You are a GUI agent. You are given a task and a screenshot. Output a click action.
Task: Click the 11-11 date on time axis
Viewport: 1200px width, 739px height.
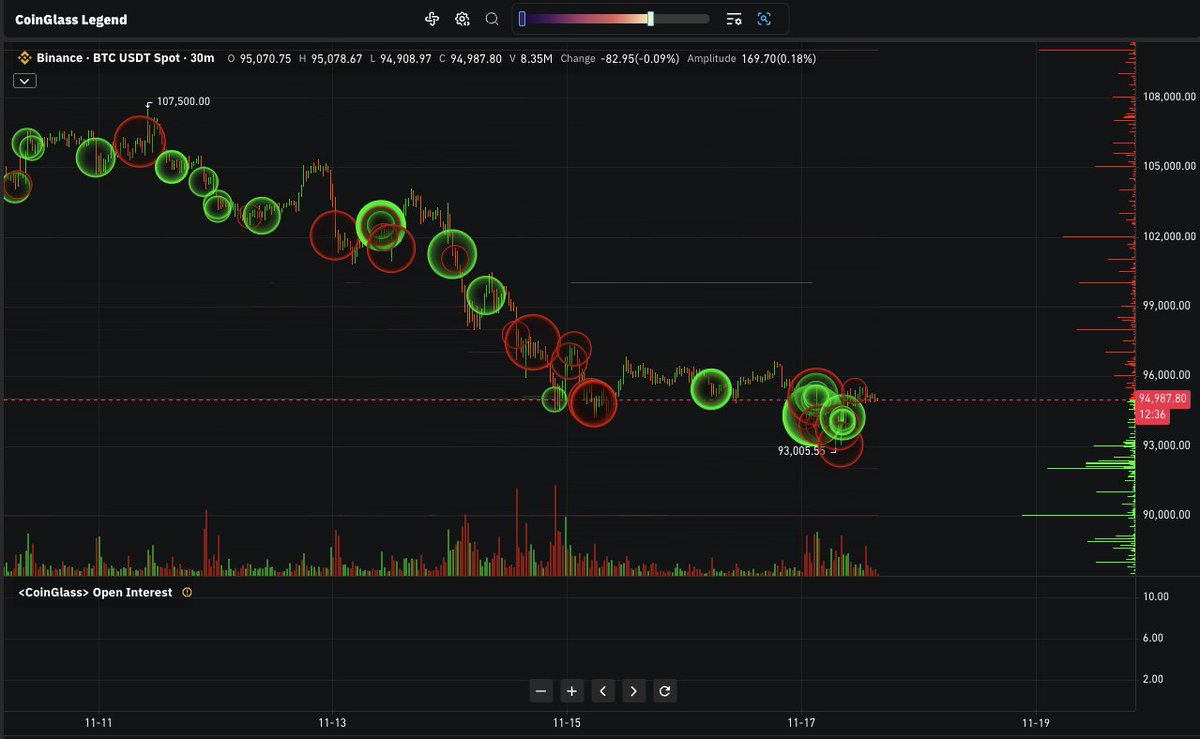[98, 722]
